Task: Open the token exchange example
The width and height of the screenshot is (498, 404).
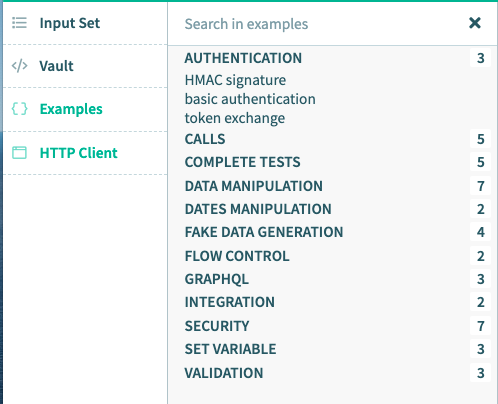Action: coord(235,118)
